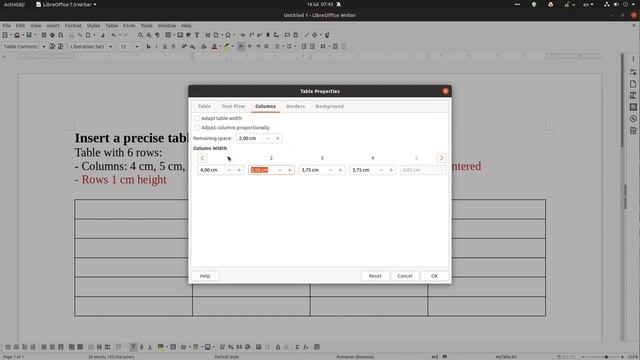Switch to the Borders tab
Screen dimensions: 640x360
pos(296,106)
